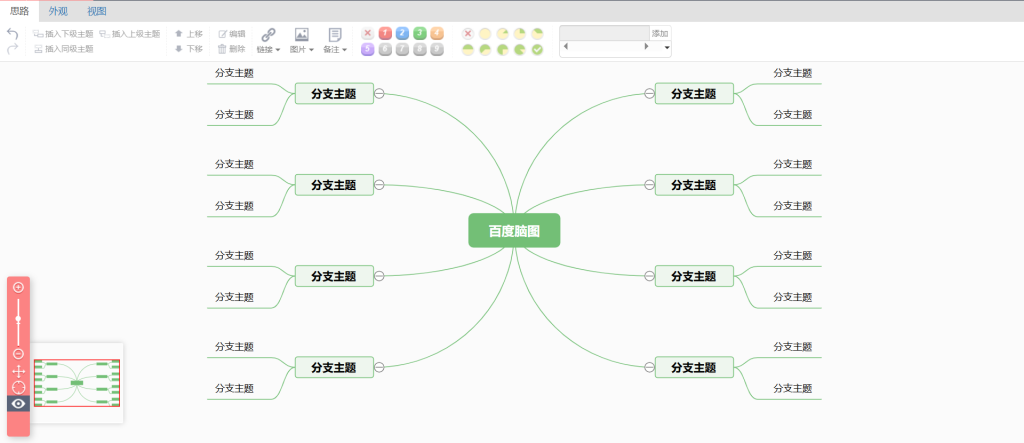Set priority 2 blue badge
The width and height of the screenshot is (1024, 443).
pyautogui.click(x=402, y=33)
